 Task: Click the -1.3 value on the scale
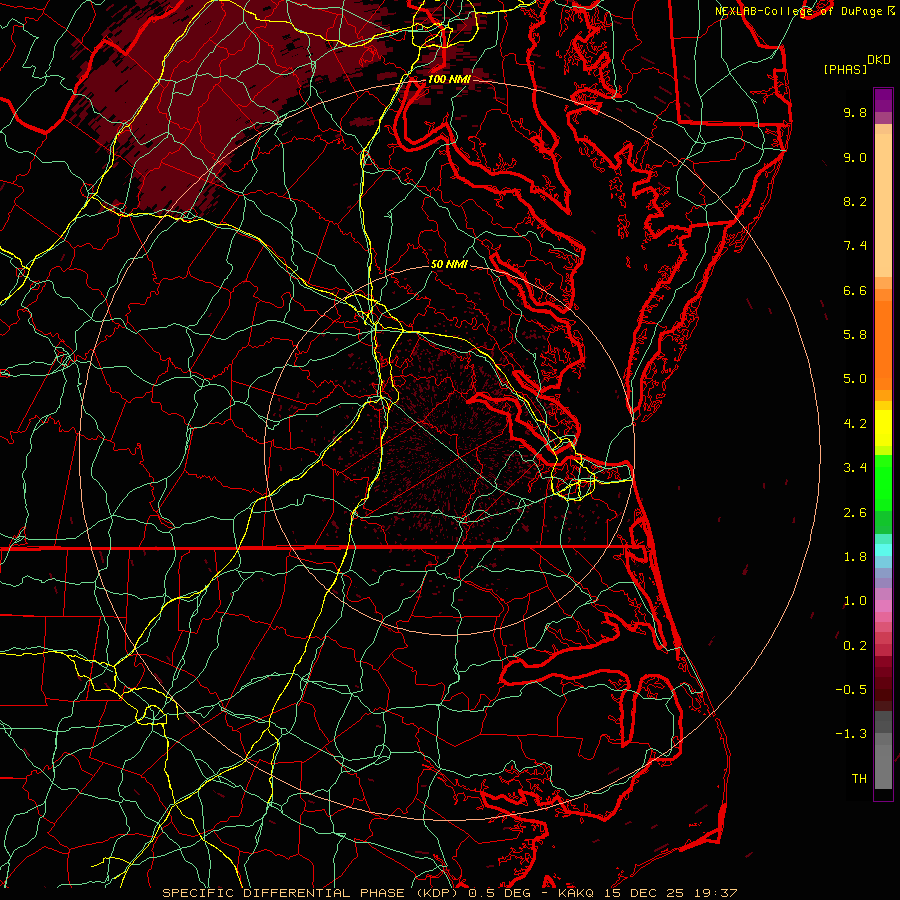pos(851,734)
